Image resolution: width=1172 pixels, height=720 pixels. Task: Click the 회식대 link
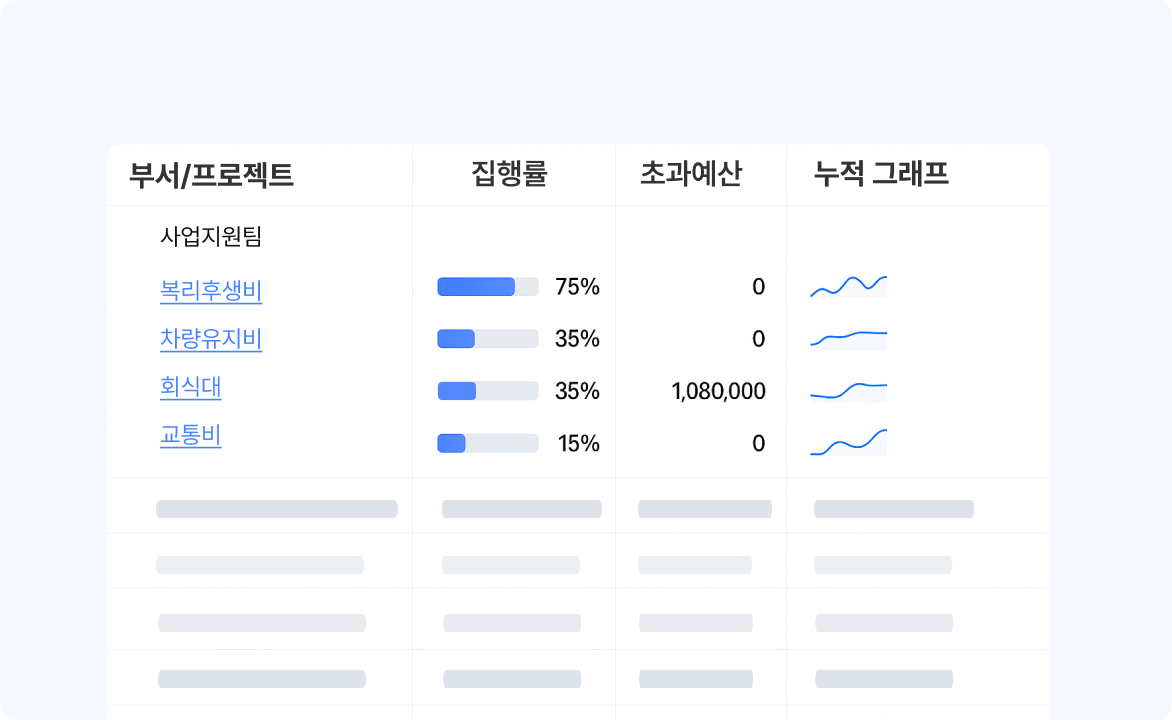tap(191, 387)
